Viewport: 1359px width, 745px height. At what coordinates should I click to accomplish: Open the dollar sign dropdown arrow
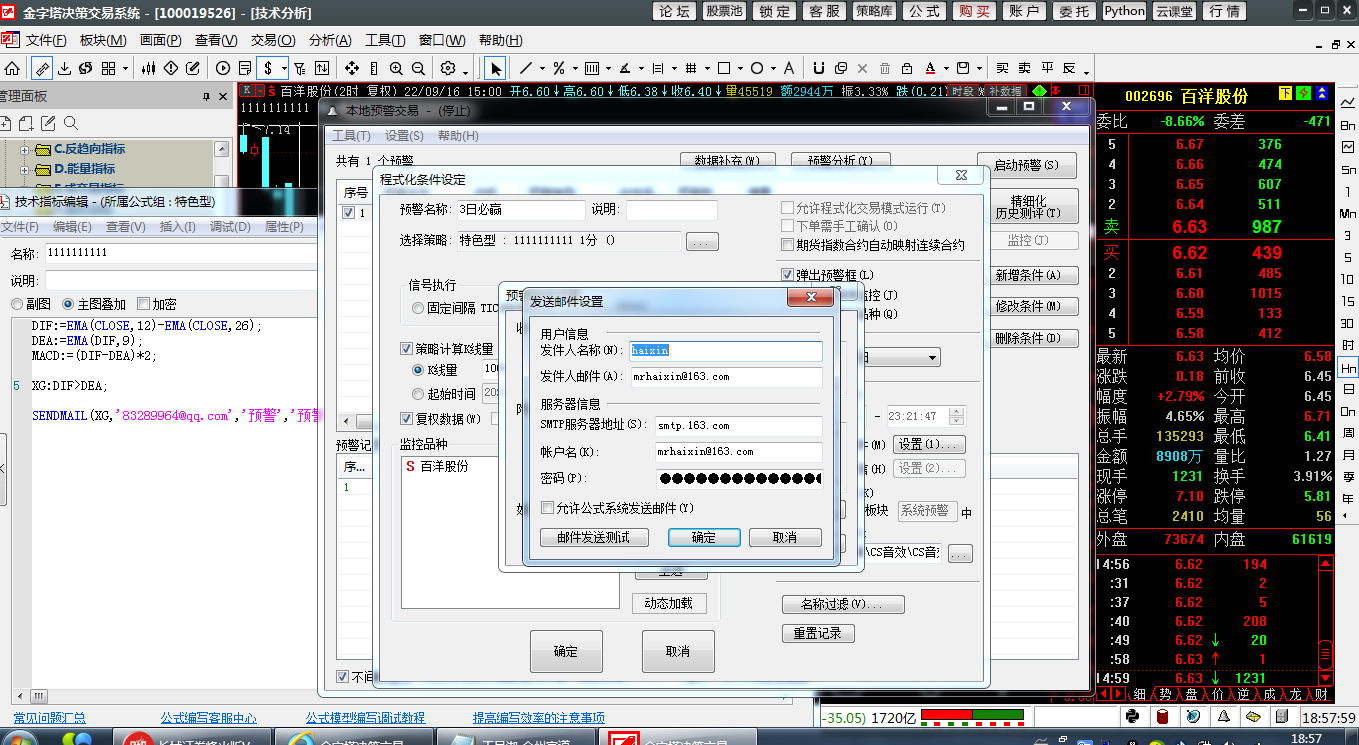pyautogui.click(x=284, y=69)
